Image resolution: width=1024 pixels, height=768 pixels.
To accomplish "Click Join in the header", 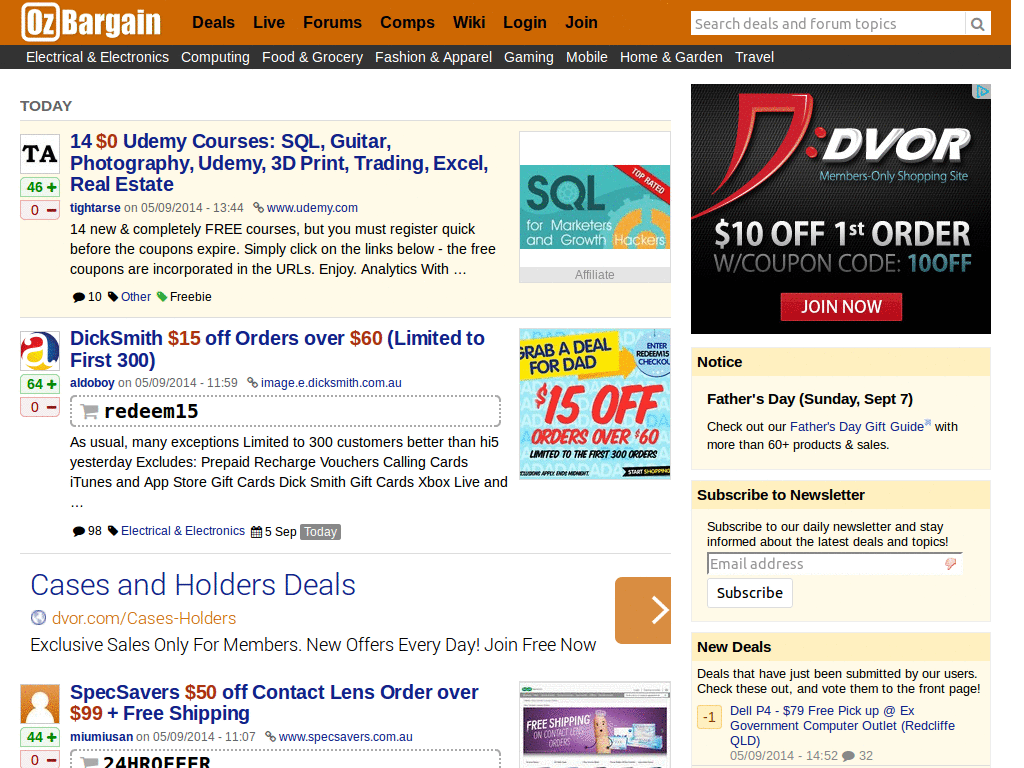I will pyautogui.click(x=581, y=23).
